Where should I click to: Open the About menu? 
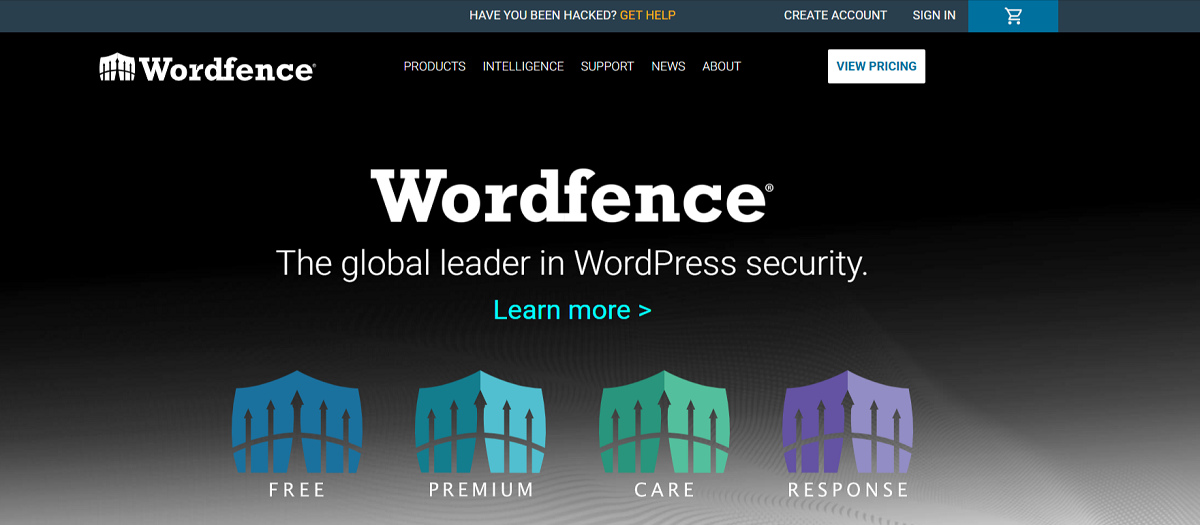click(721, 67)
